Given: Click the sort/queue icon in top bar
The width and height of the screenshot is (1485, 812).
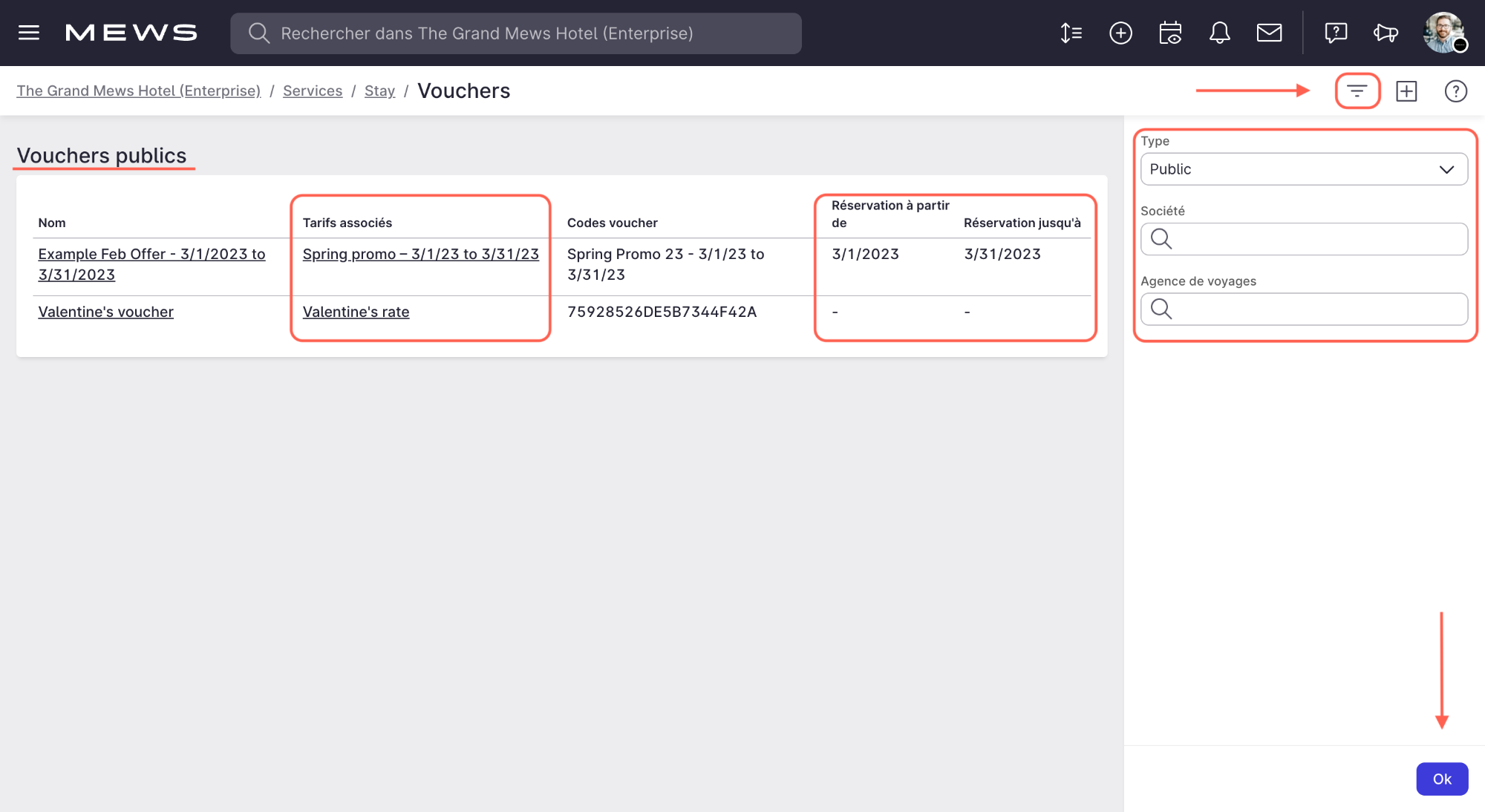Looking at the screenshot, I should coord(1071,33).
